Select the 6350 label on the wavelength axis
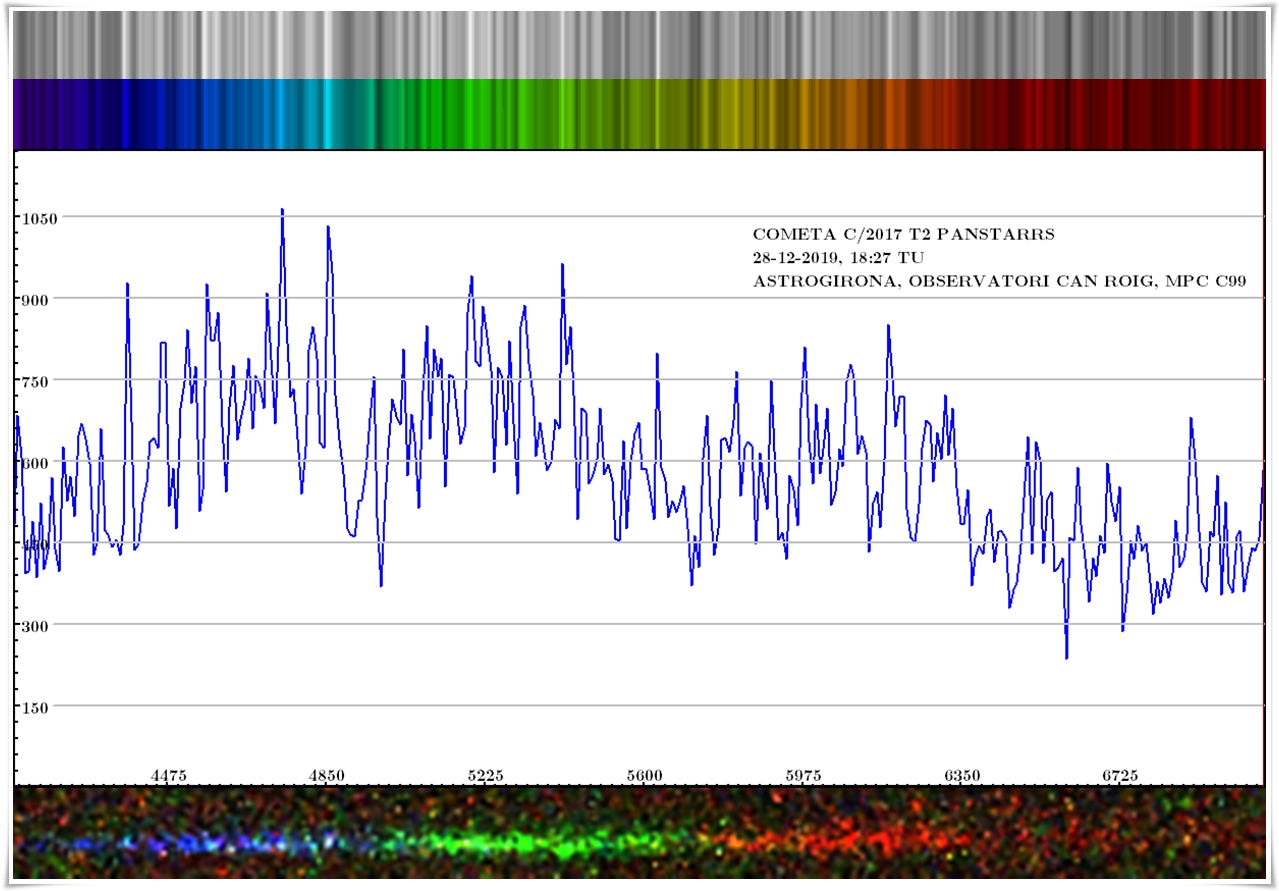The width and height of the screenshot is (1279, 891). click(962, 775)
